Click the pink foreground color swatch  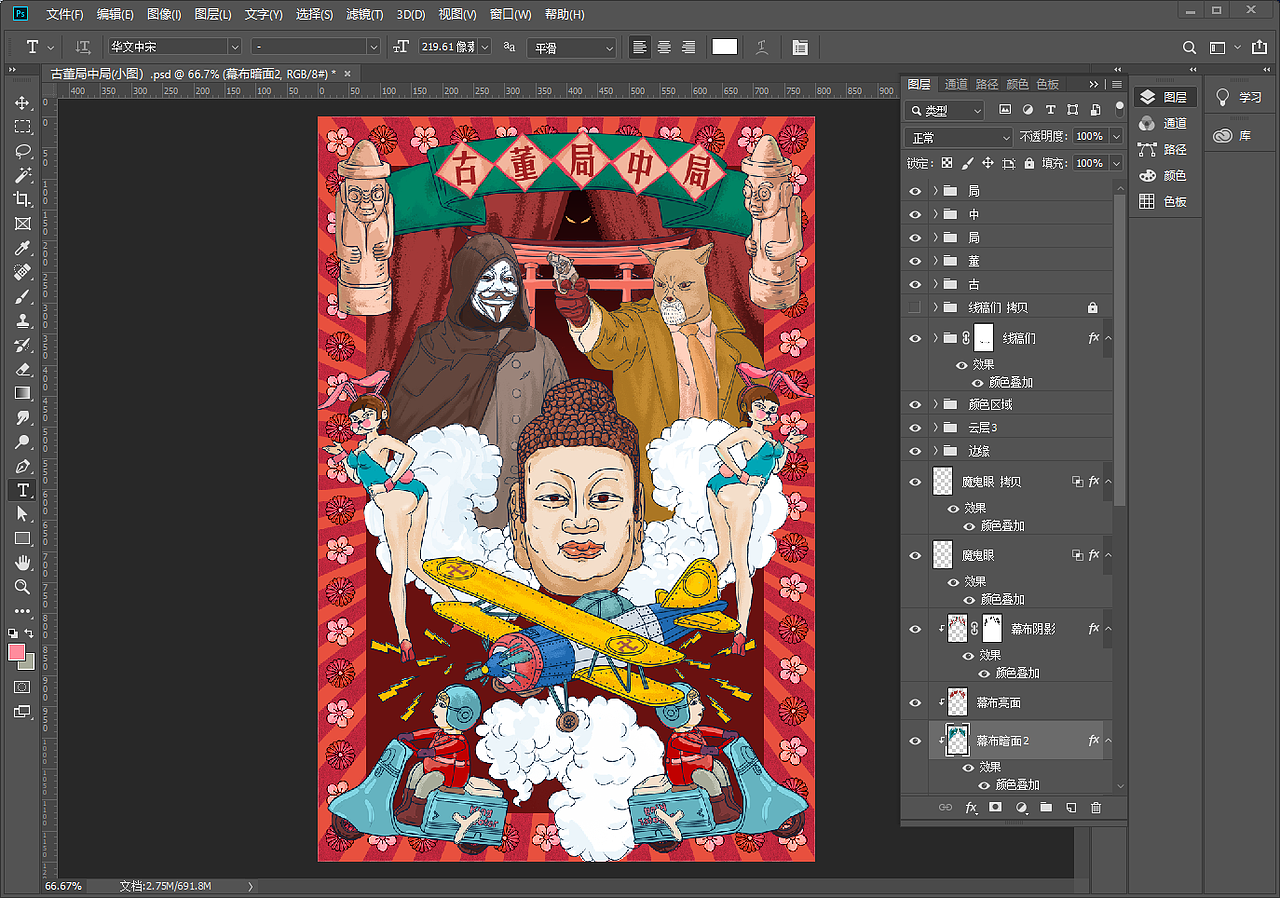16,652
